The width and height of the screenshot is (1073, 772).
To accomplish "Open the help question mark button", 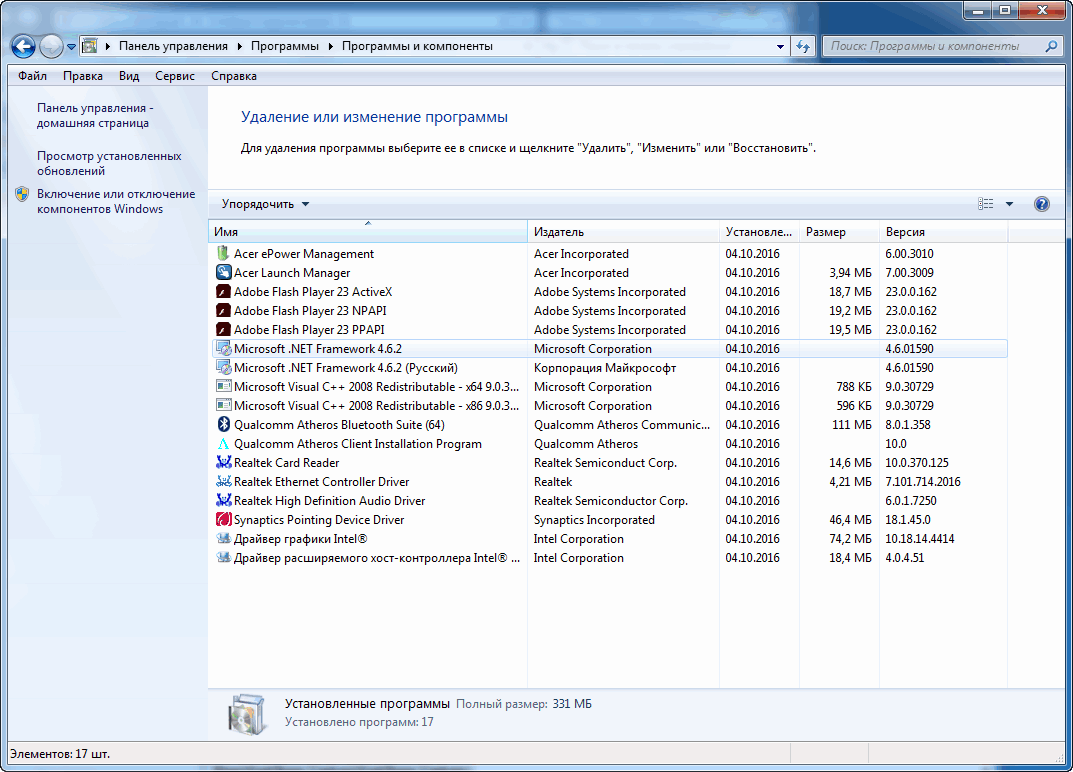I will click(1042, 204).
